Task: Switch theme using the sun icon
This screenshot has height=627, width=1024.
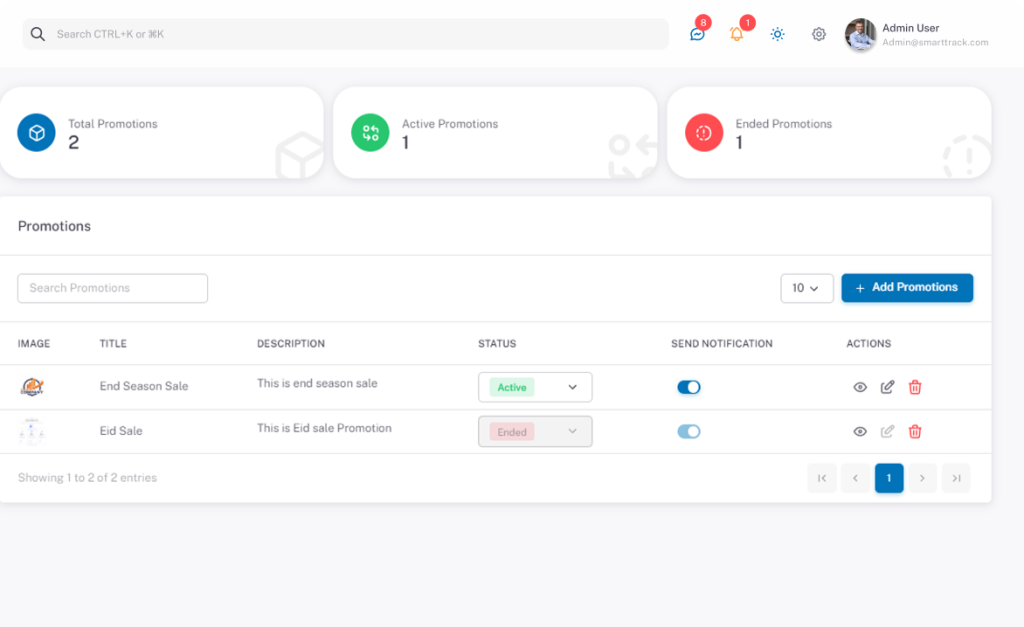Action: click(x=777, y=34)
